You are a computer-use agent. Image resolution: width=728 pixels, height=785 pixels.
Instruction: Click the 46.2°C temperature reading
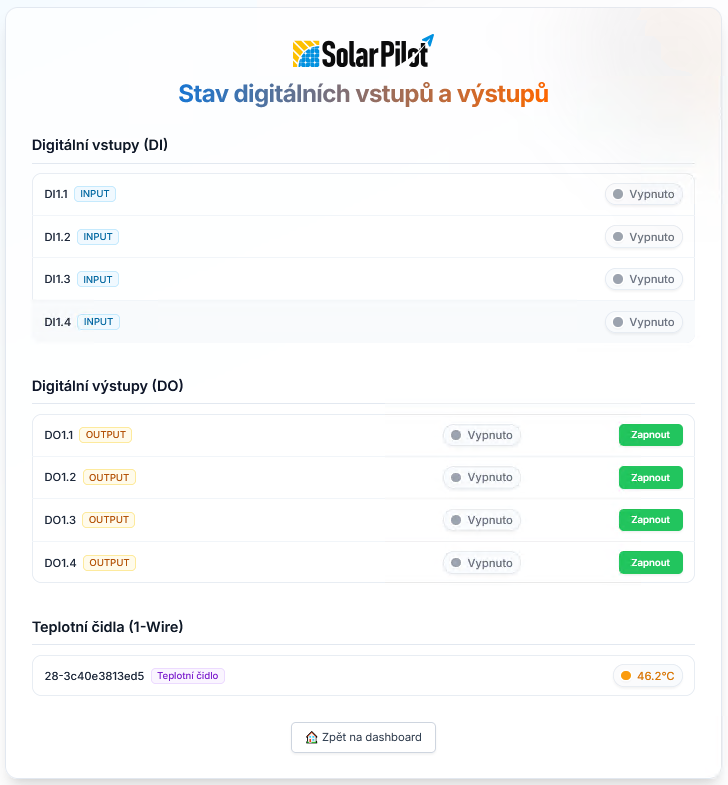tap(655, 676)
